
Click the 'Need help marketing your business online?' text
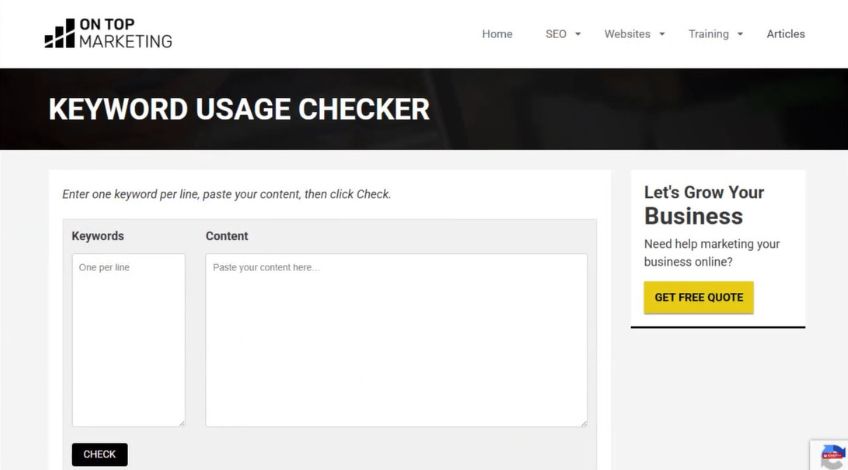pyautogui.click(x=712, y=253)
